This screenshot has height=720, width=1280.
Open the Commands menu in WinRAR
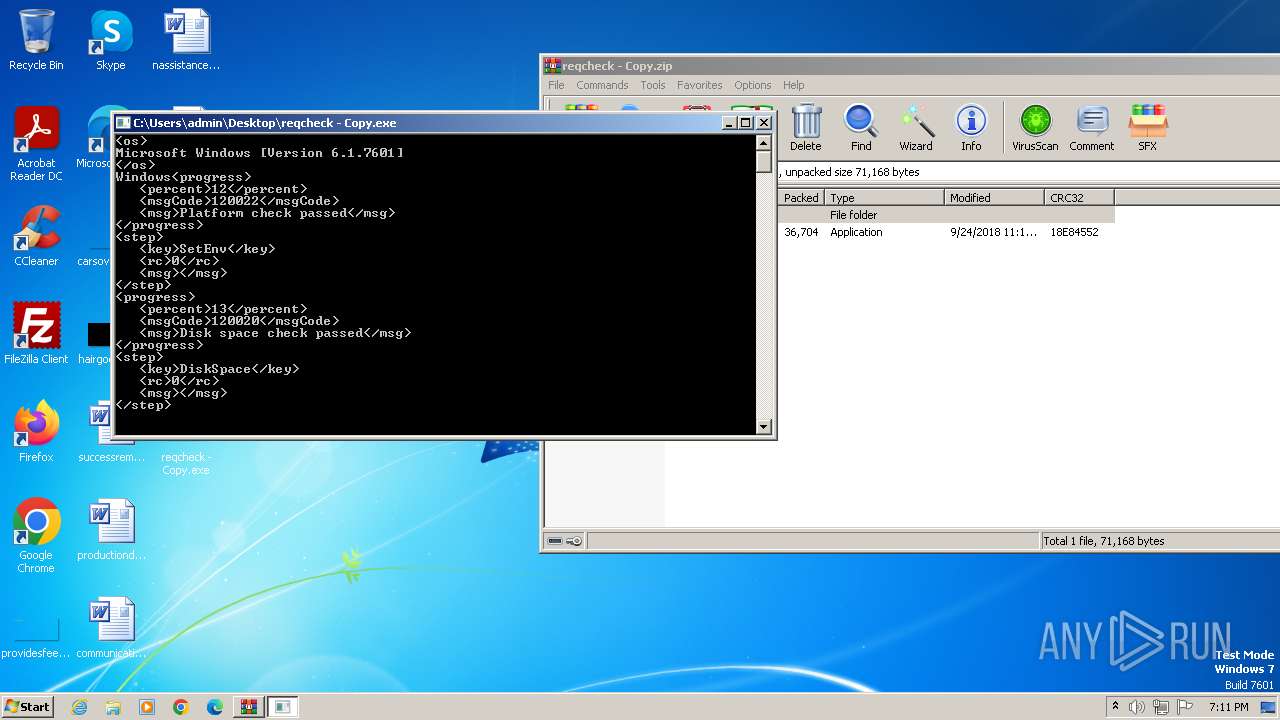[602, 85]
